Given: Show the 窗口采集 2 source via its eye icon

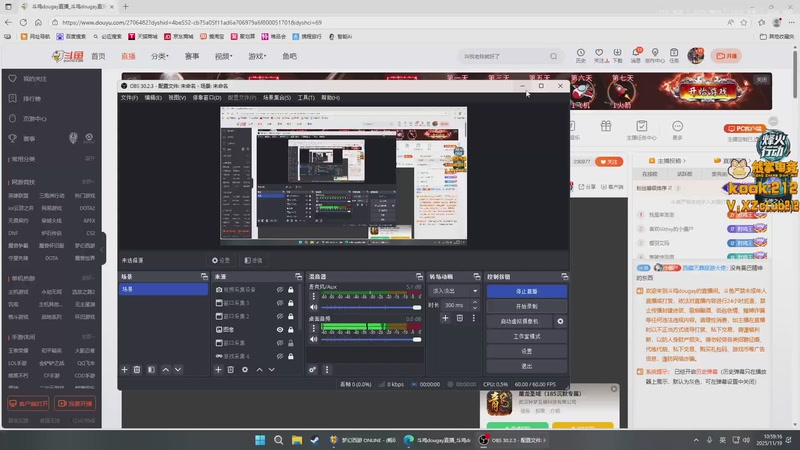Looking at the screenshot, I should 280,316.
